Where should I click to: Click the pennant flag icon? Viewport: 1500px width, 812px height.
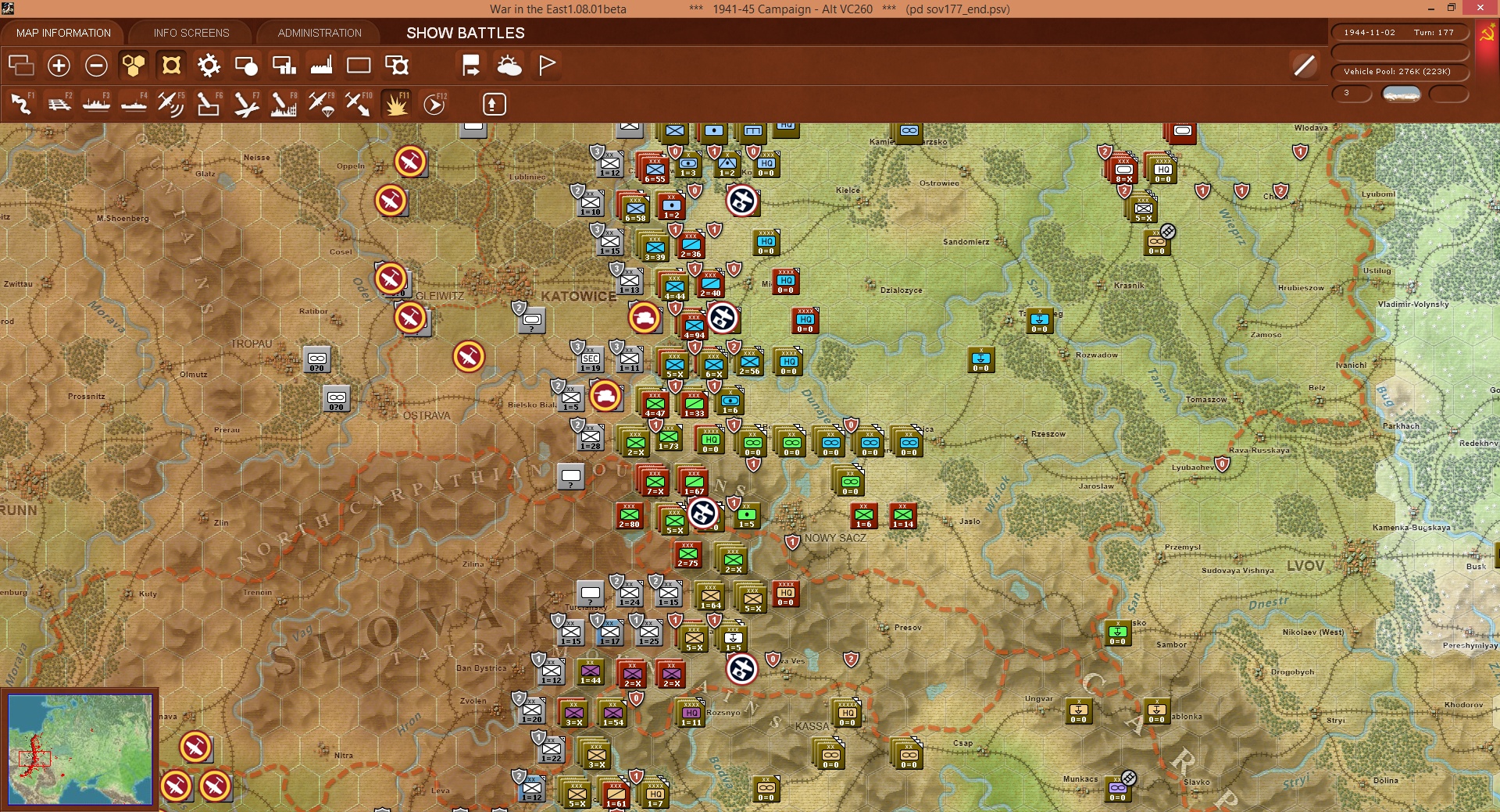click(x=547, y=66)
